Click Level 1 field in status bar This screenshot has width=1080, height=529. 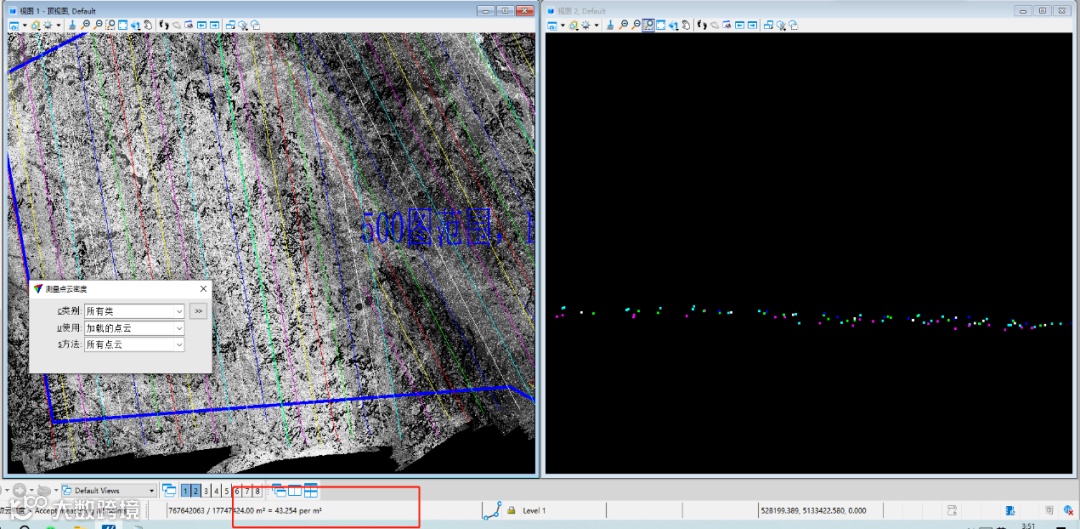563,510
